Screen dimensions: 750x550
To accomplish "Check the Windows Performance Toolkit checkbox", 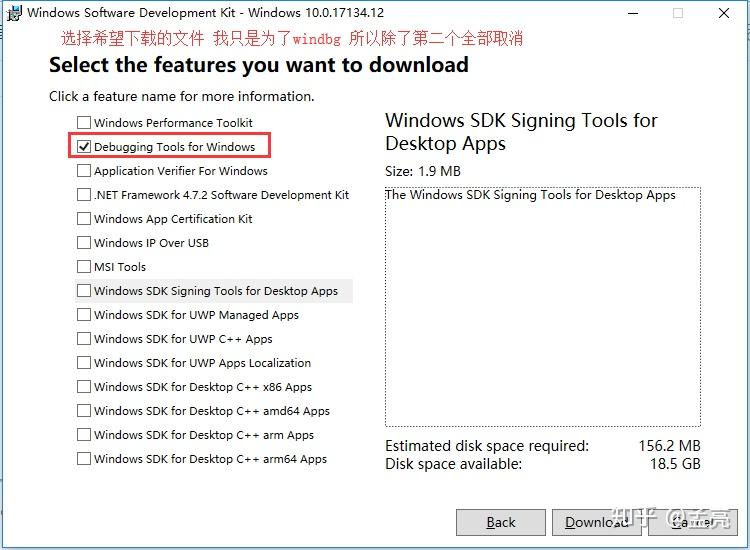I will coord(84,123).
